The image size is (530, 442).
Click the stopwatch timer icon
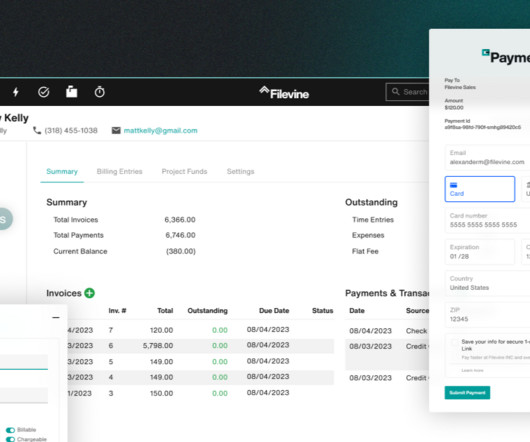pyautogui.click(x=99, y=92)
